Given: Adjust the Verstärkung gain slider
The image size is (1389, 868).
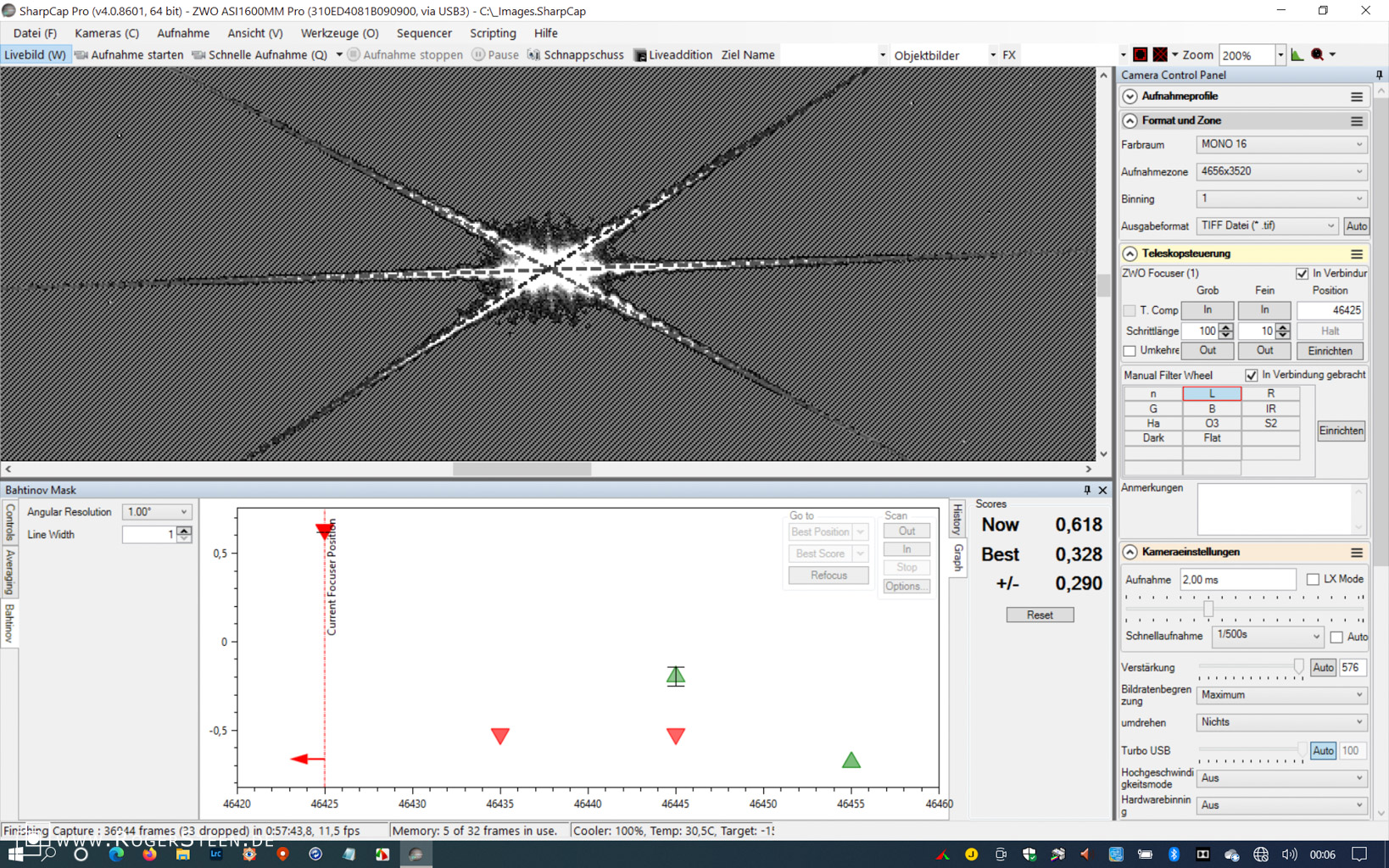Looking at the screenshot, I should tap(1297, 668).
